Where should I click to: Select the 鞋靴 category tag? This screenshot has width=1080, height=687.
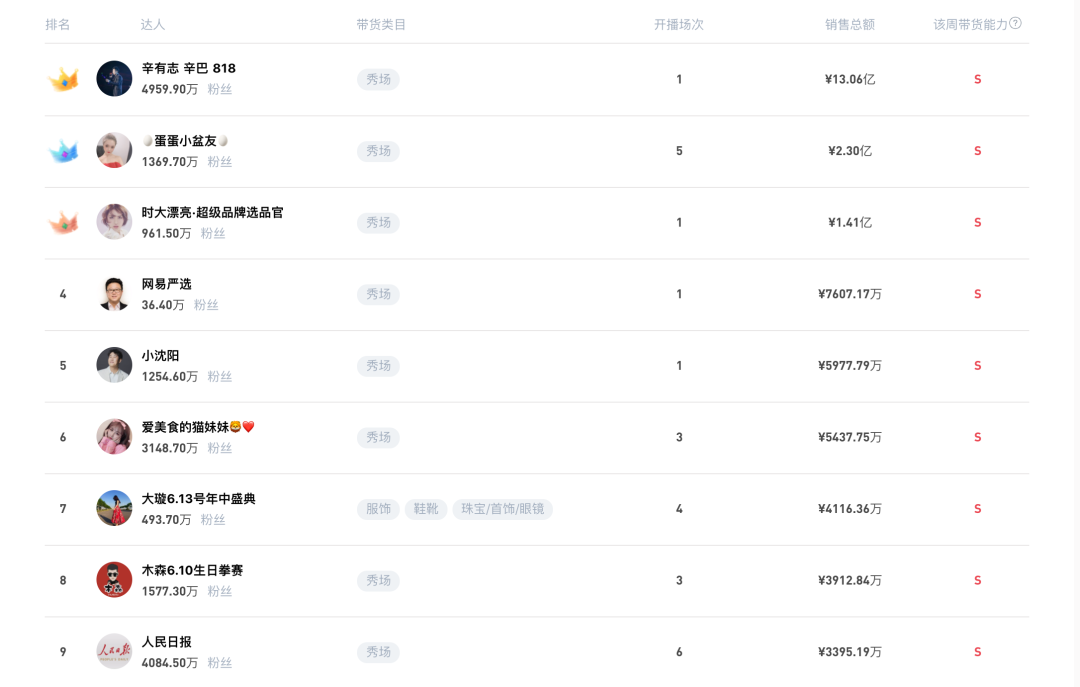[426, 509]
